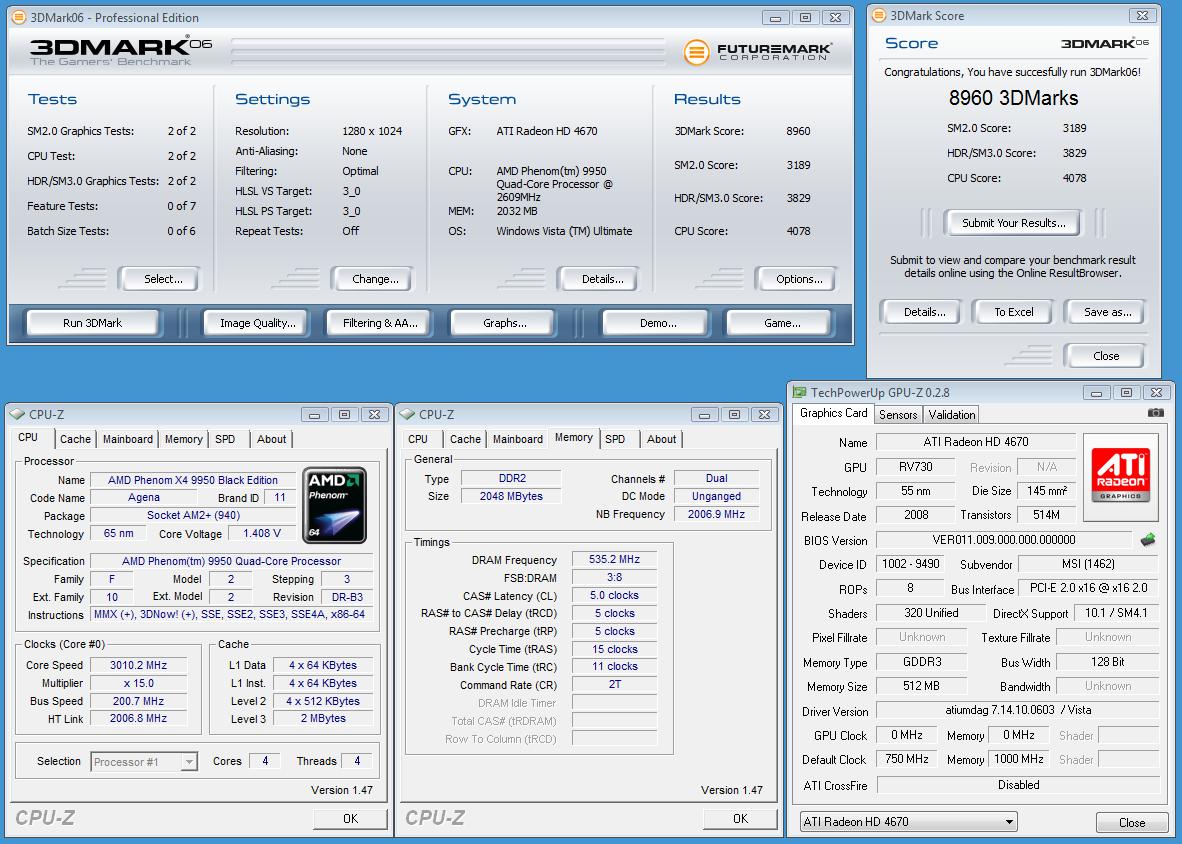Minimize the 3DMark06 main window
Screen dimensions: 1182x844
(774, 17)
